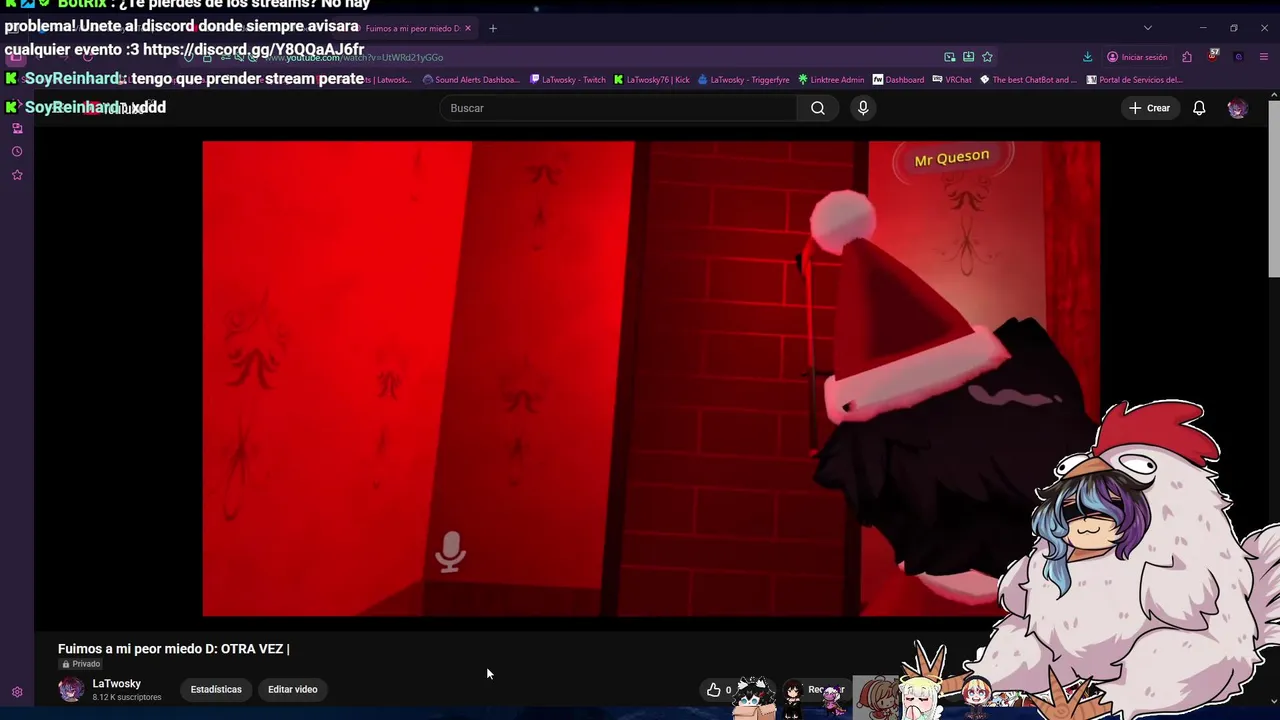Click the Mr Queson name tag in video
This screenshot has height=720, width=1280.
(952, 157)
